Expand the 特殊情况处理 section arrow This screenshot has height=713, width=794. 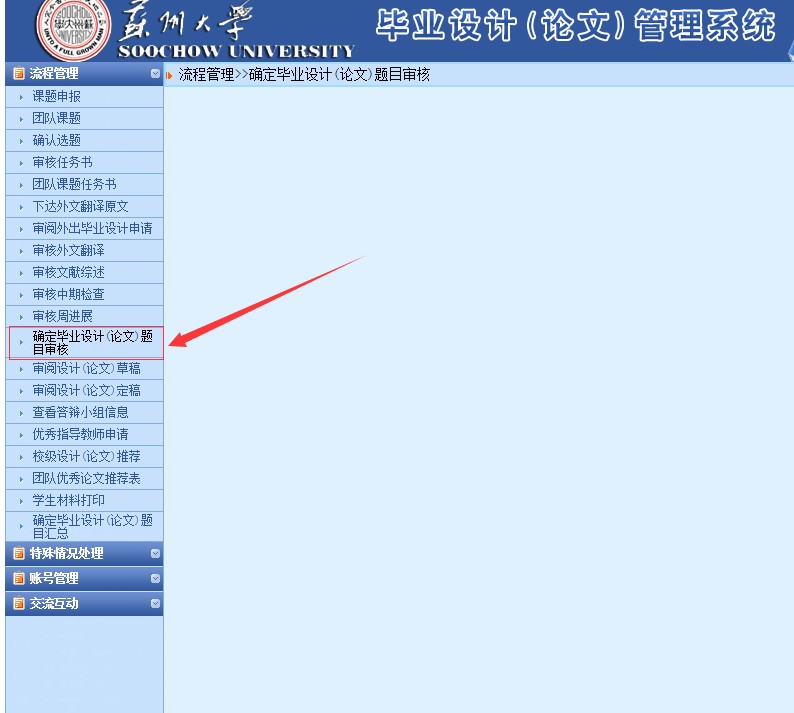click(x=155, y=553)
